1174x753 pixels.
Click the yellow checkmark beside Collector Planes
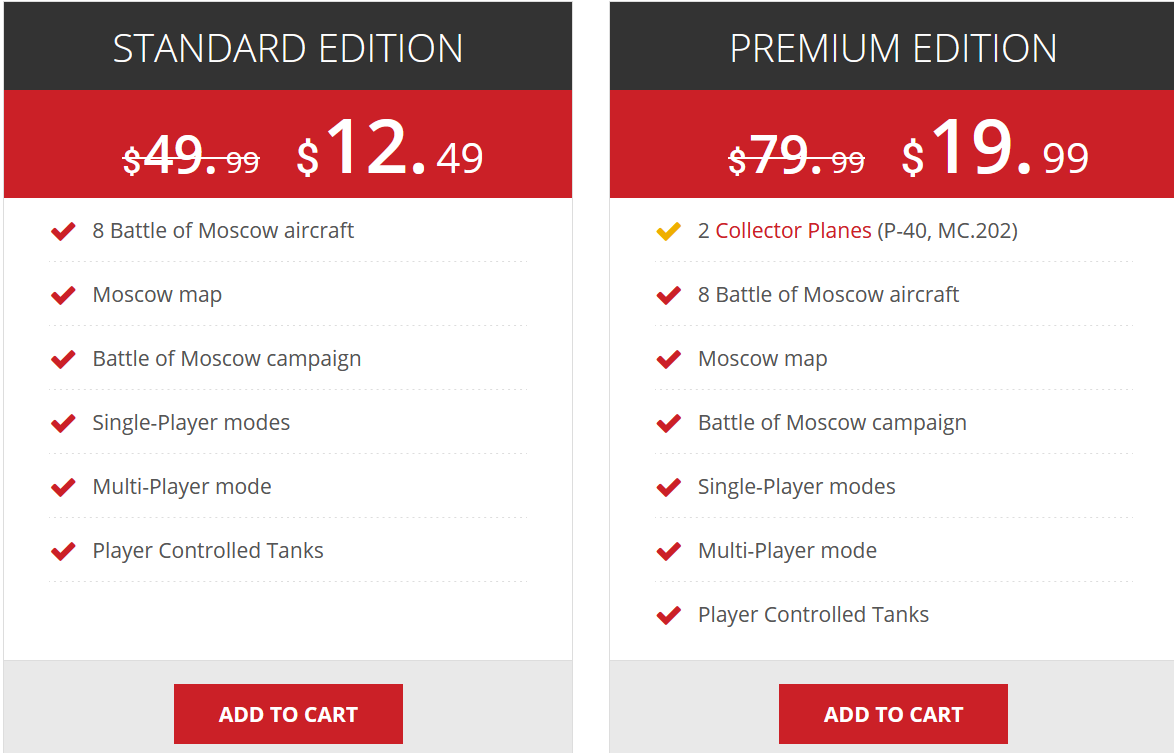point(668,231)
